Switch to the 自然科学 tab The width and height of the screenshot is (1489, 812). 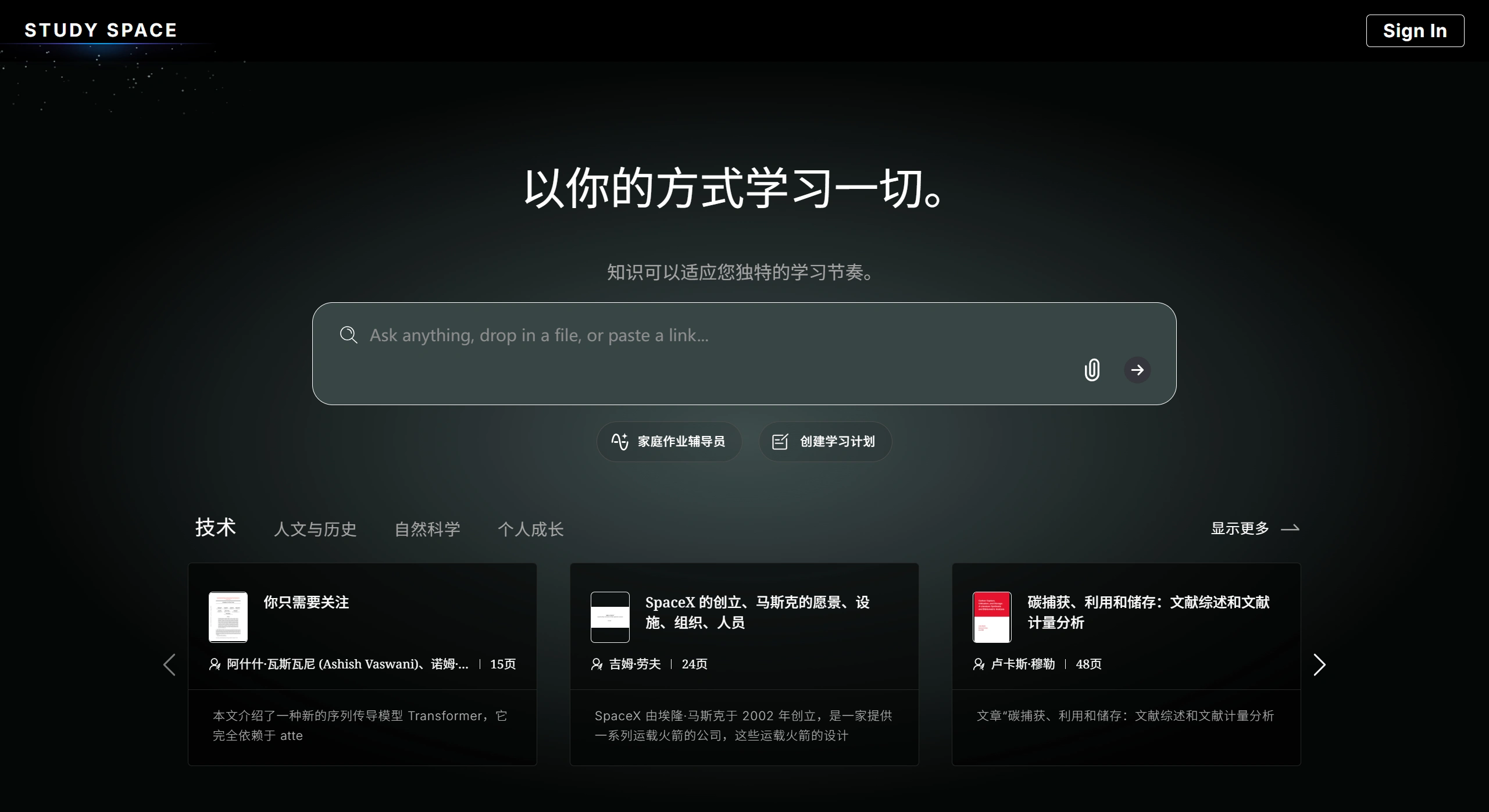click(x=427, y=529)
